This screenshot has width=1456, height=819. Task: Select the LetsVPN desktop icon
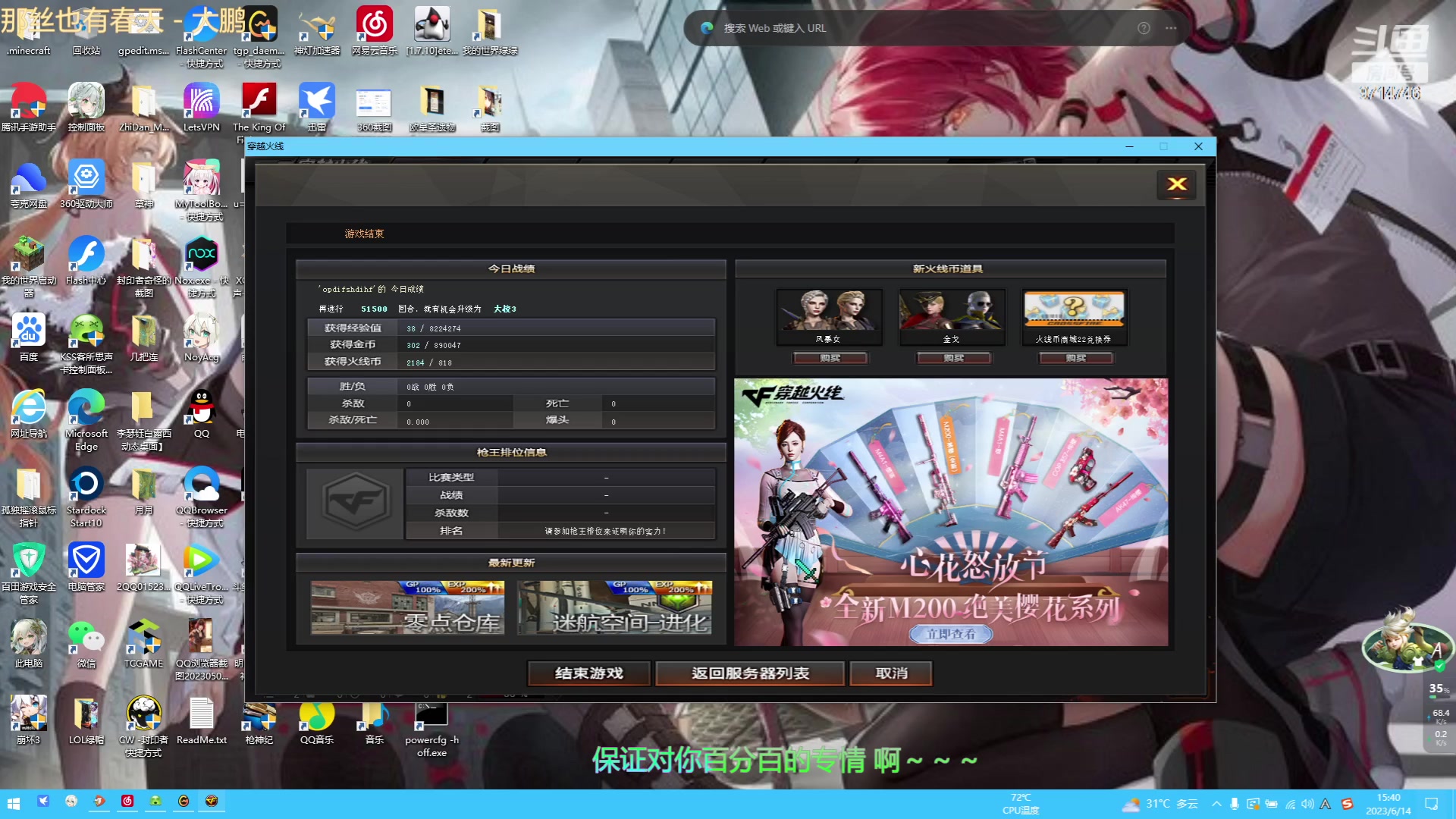click(x=202, y=108)
